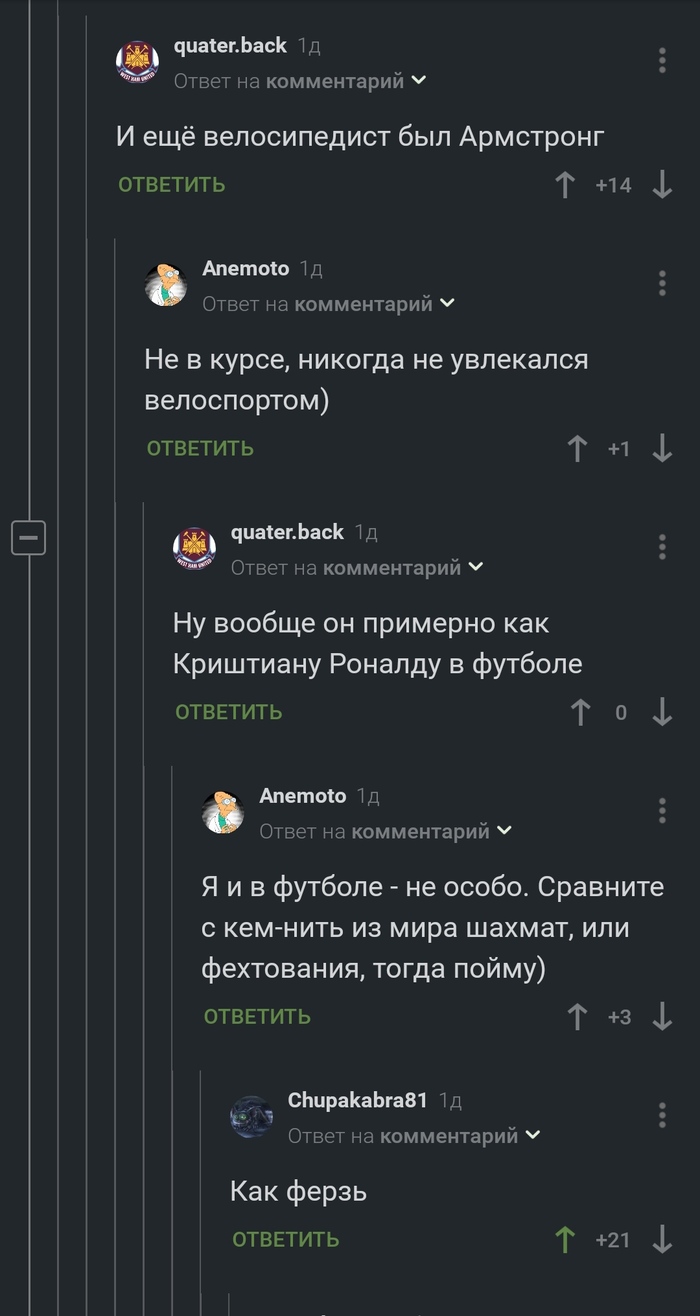
Task: Downvote Anemoto's comment about велоспорт
Action: (661, 449)
